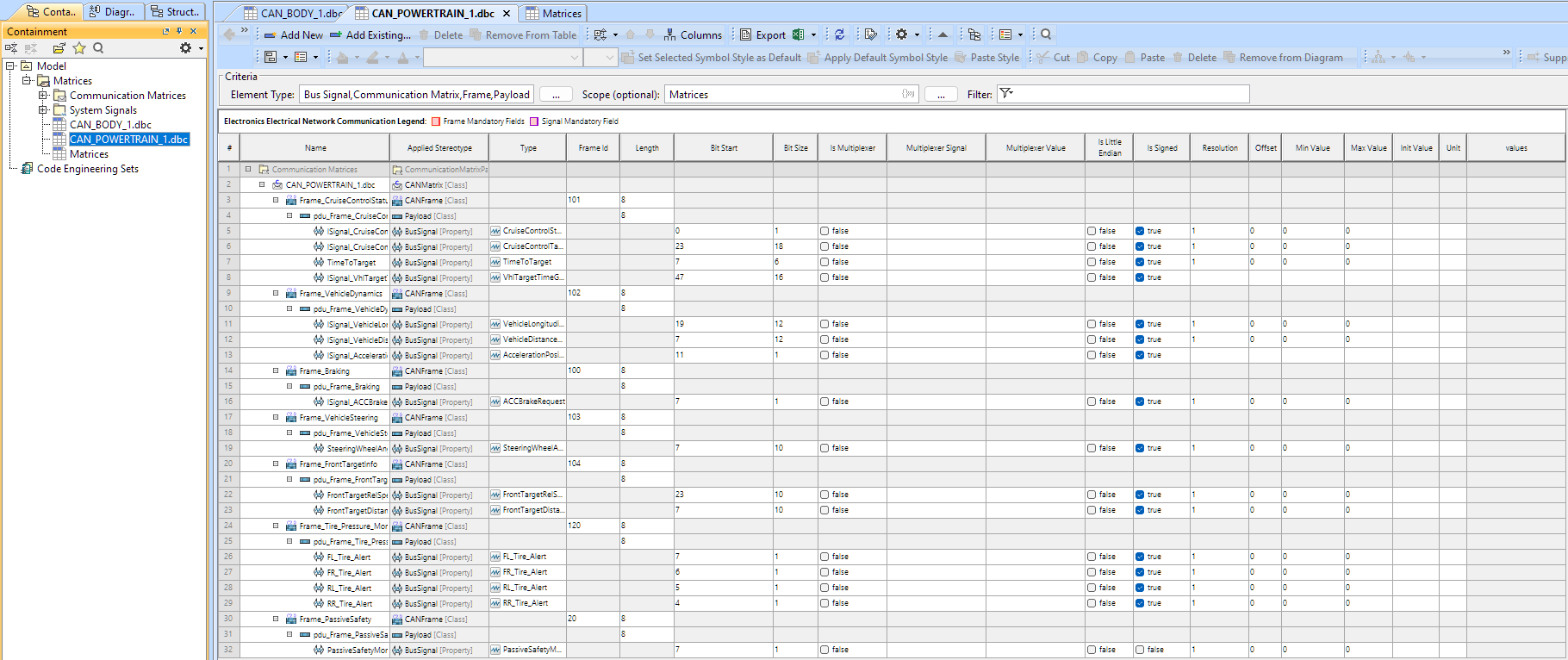Click the Columns button in toolbar
The image size is (1568, 660).
tap(693, 34)
